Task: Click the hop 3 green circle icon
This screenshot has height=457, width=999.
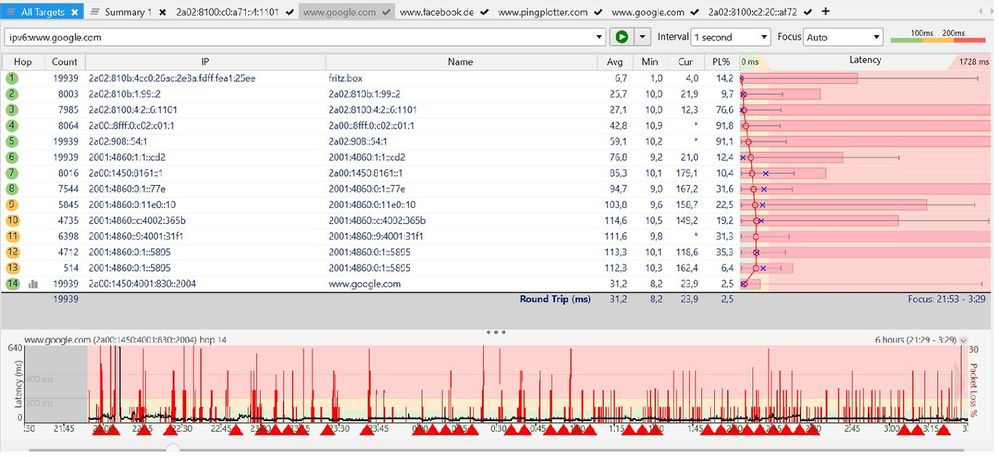Action: click(13, 110)
